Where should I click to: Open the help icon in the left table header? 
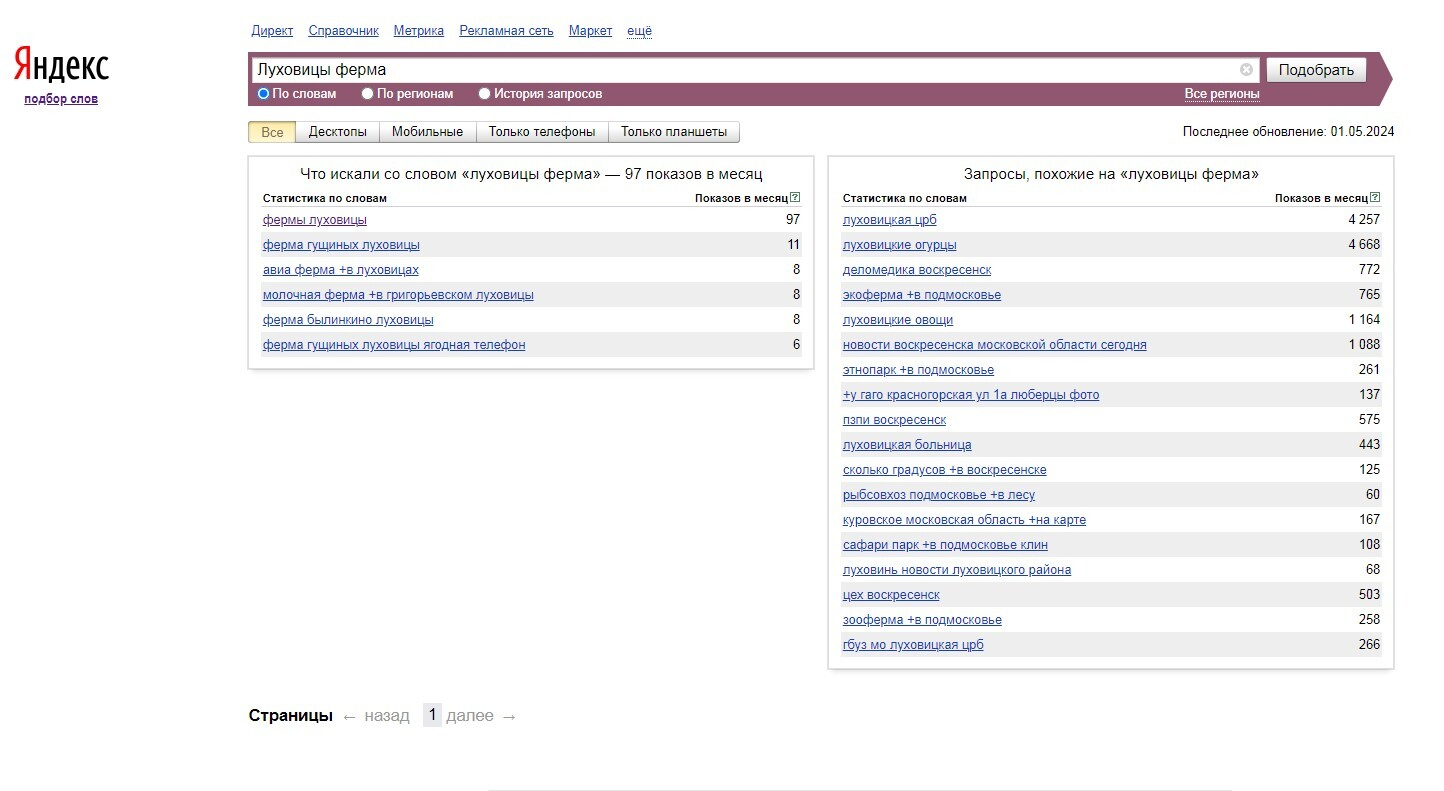coord(795,198)
